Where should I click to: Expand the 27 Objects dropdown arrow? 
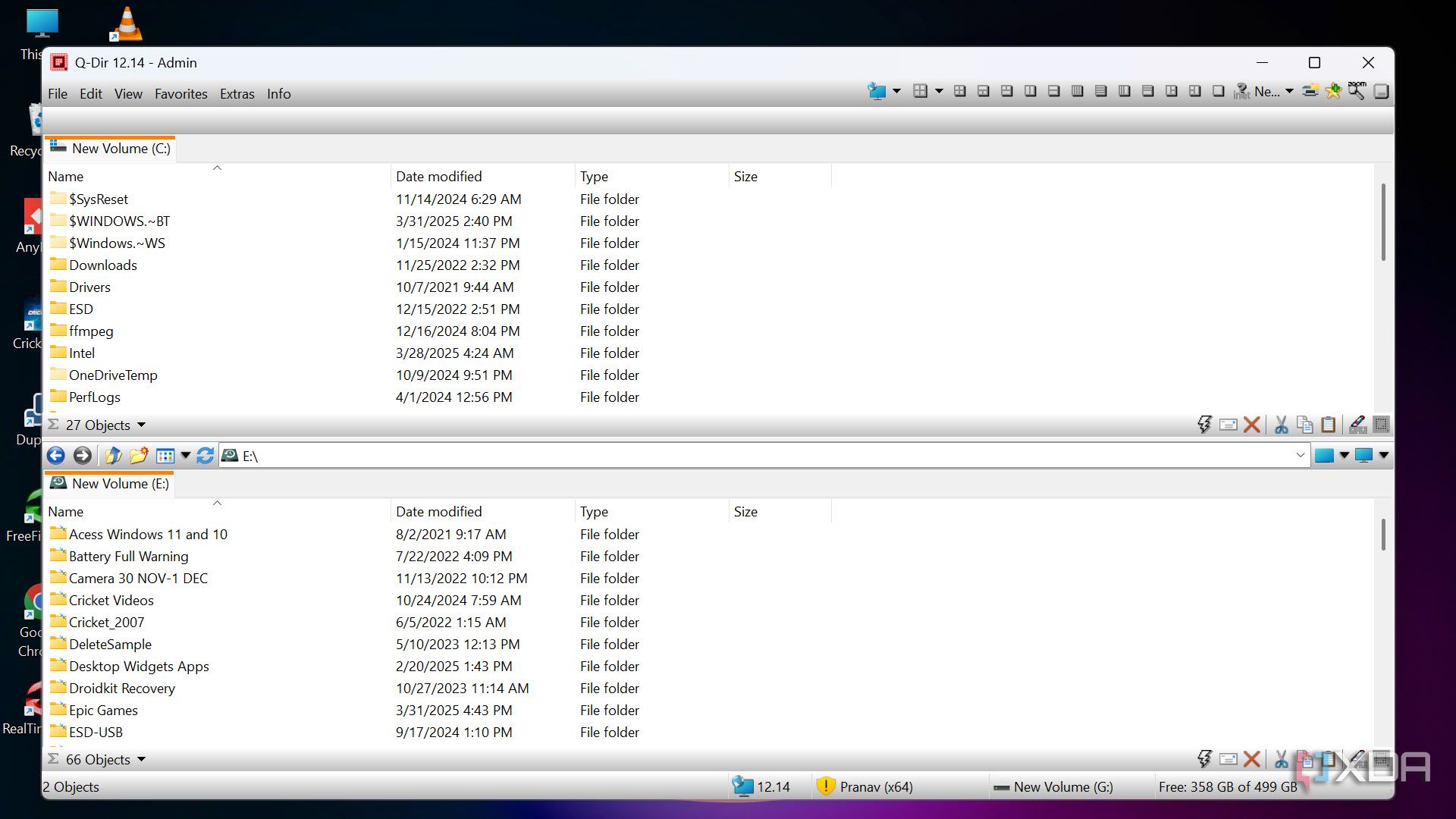141,425
